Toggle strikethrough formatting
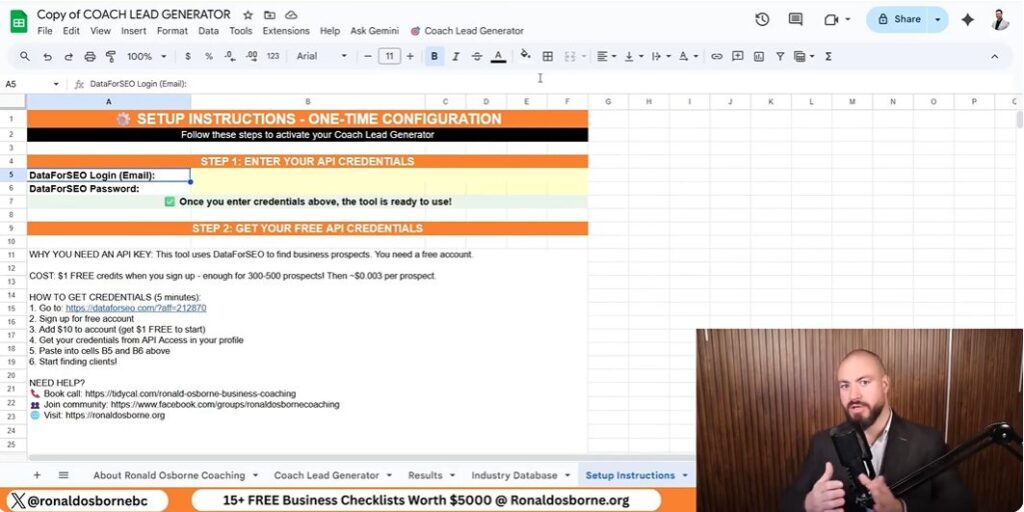1024x512 pixels. point(477,57)
